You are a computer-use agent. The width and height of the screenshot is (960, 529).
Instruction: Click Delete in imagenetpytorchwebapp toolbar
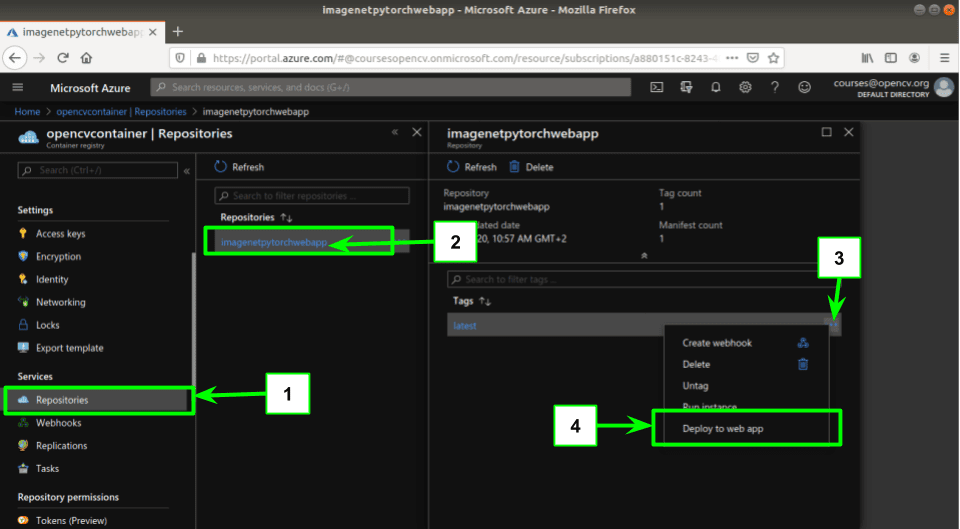tap(531, 167)
